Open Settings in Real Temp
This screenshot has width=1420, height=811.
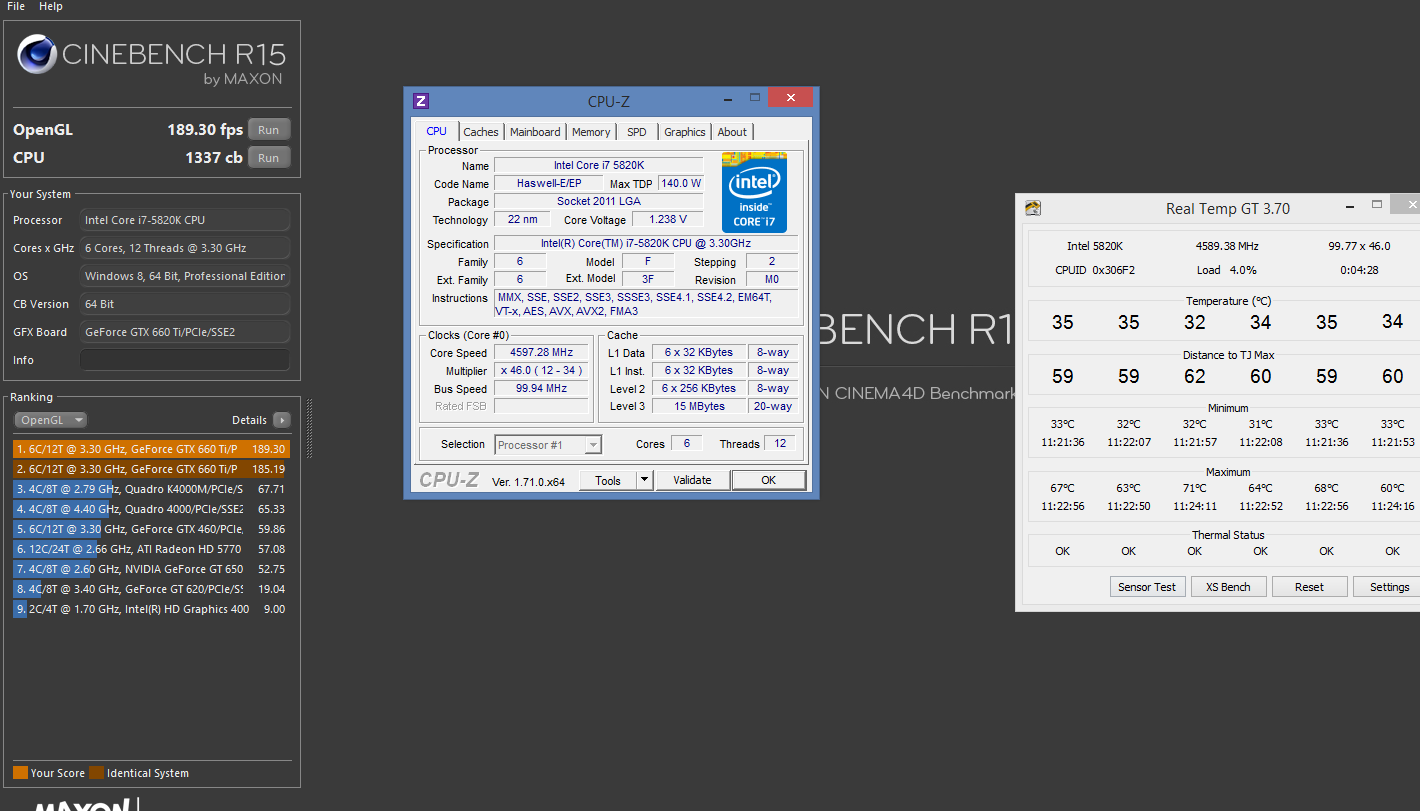tap(1389, 587)
